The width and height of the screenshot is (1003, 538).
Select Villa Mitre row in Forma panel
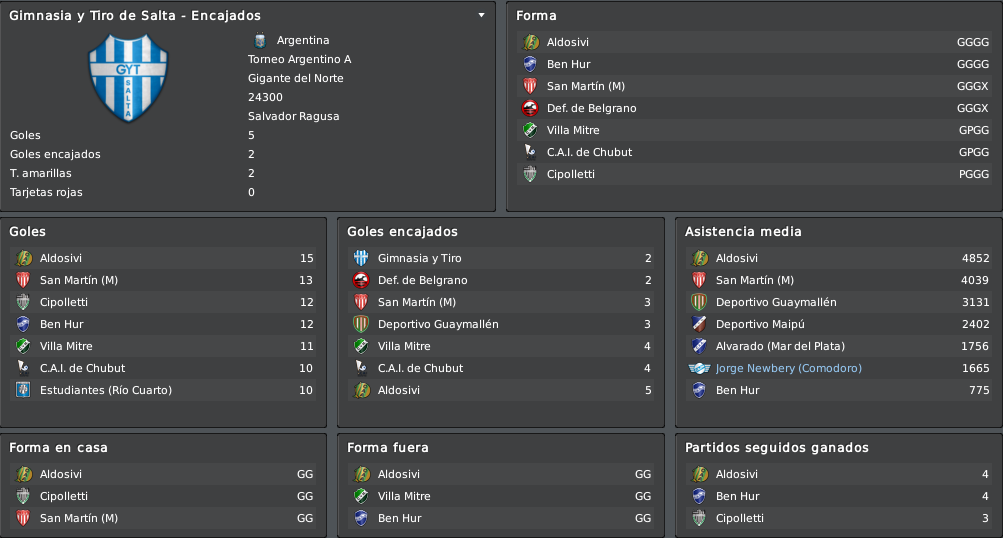pyautogui.click(x=754, y=131)
